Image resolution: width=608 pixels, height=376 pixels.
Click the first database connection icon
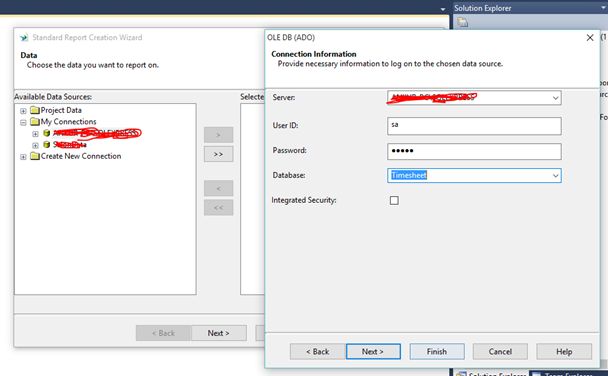pos(47,133)
